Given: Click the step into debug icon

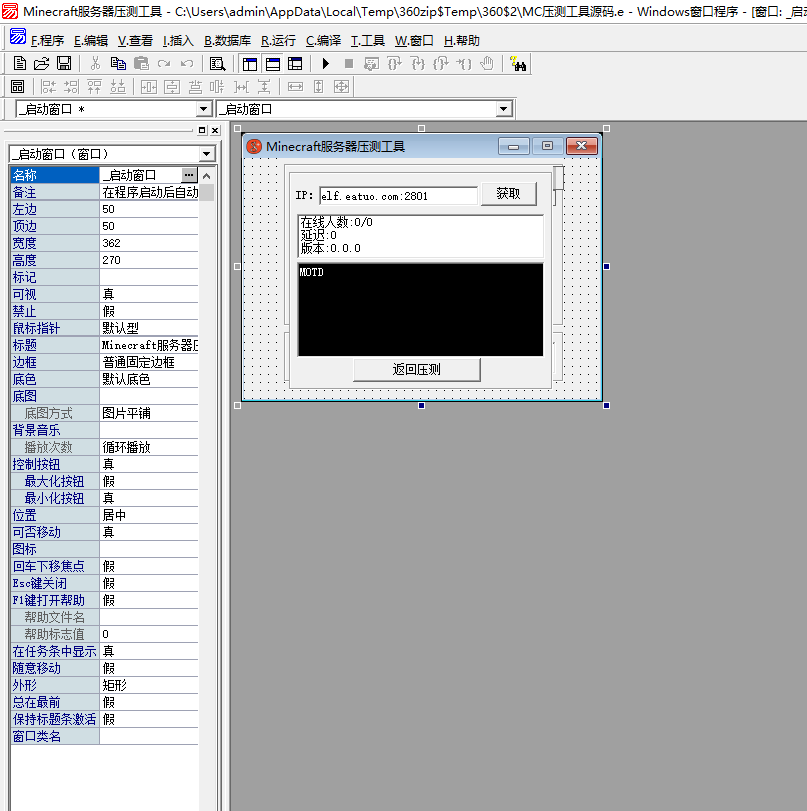Looking at the screenshot, I should point(417,64).
